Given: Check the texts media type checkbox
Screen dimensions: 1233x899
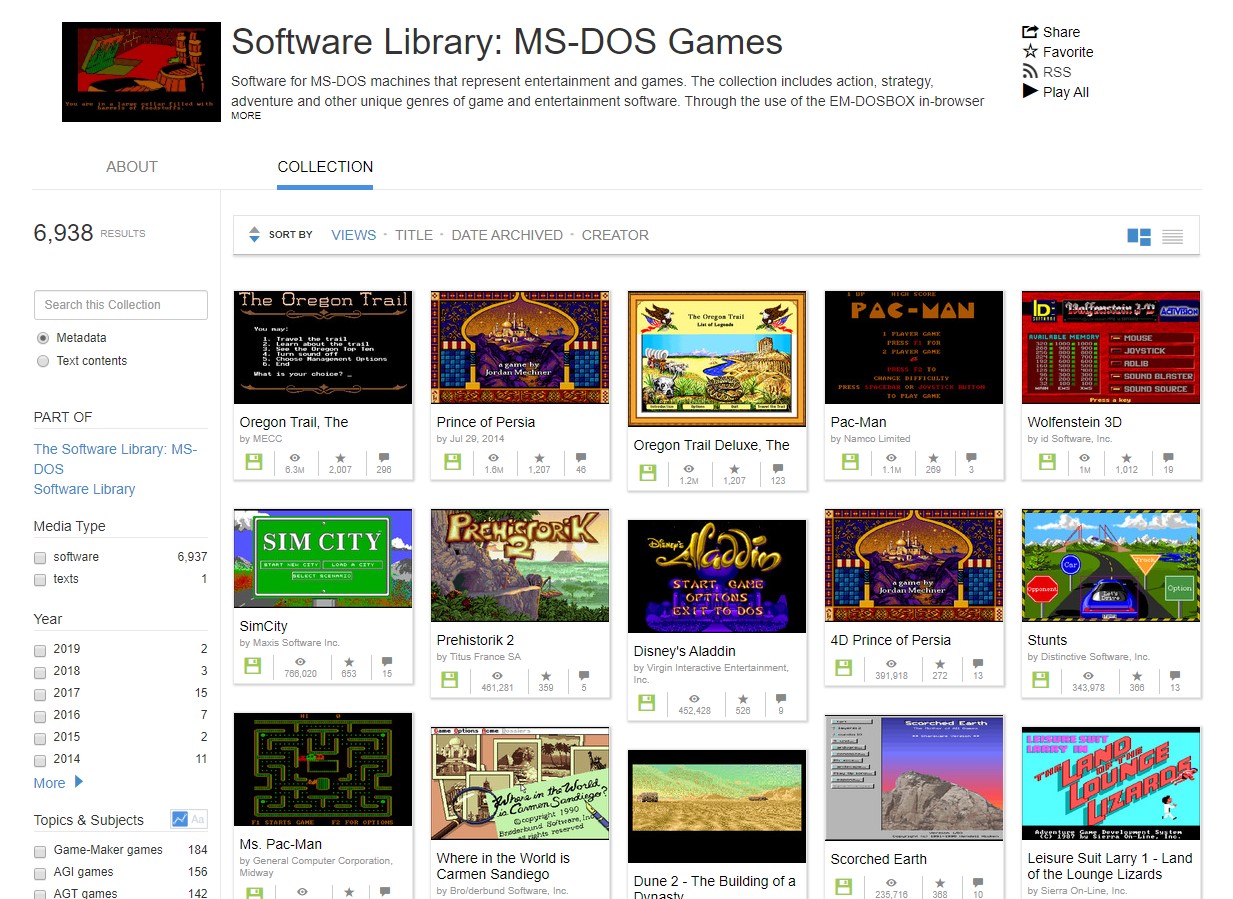Looking at the screenshot, I should coord(40,580).
